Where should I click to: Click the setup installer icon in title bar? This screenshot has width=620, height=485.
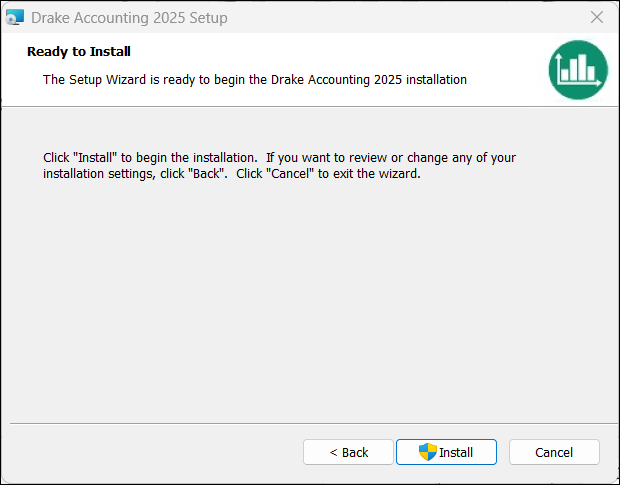(x=14, y=17)
